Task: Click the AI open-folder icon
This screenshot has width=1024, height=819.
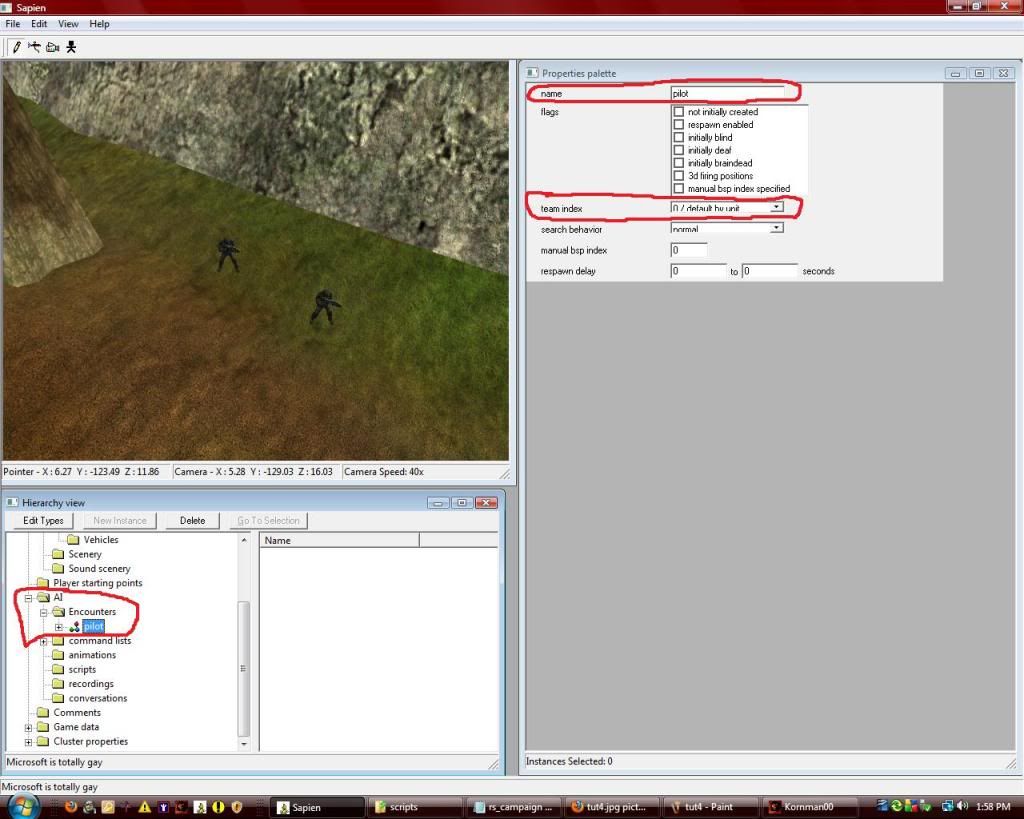Action: coord(43,597)
